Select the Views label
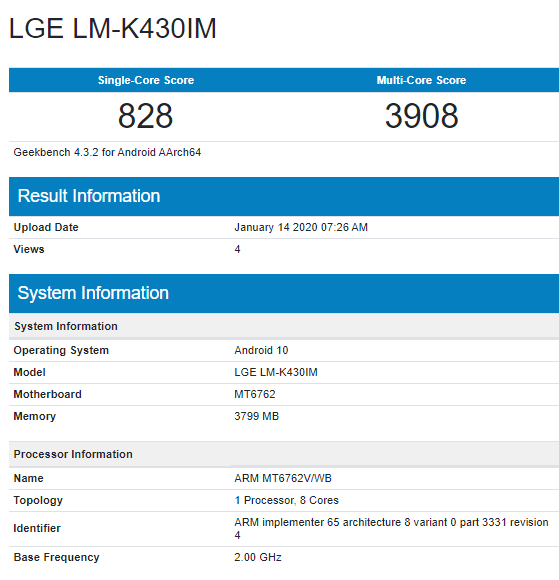 tap(29, 249)
